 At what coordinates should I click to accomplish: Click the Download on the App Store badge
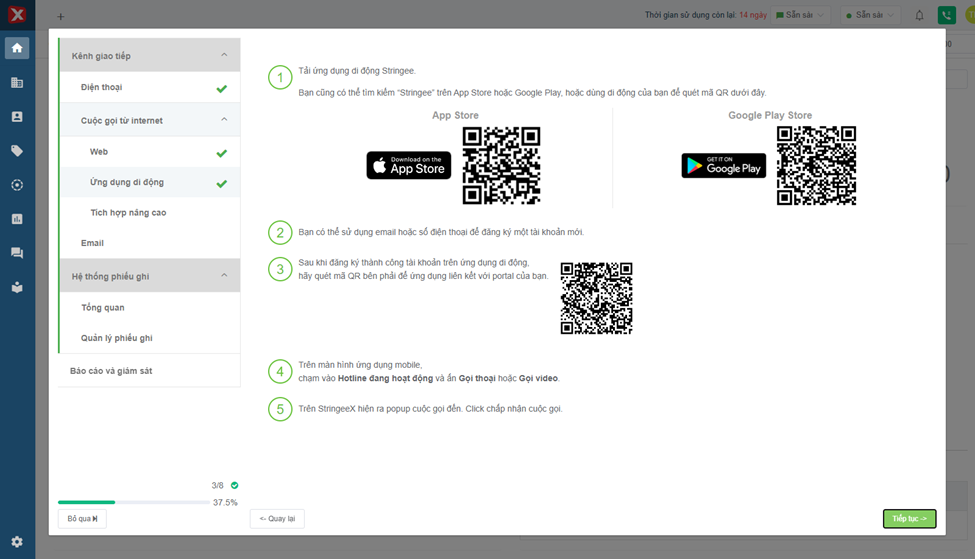pos(408,166)
